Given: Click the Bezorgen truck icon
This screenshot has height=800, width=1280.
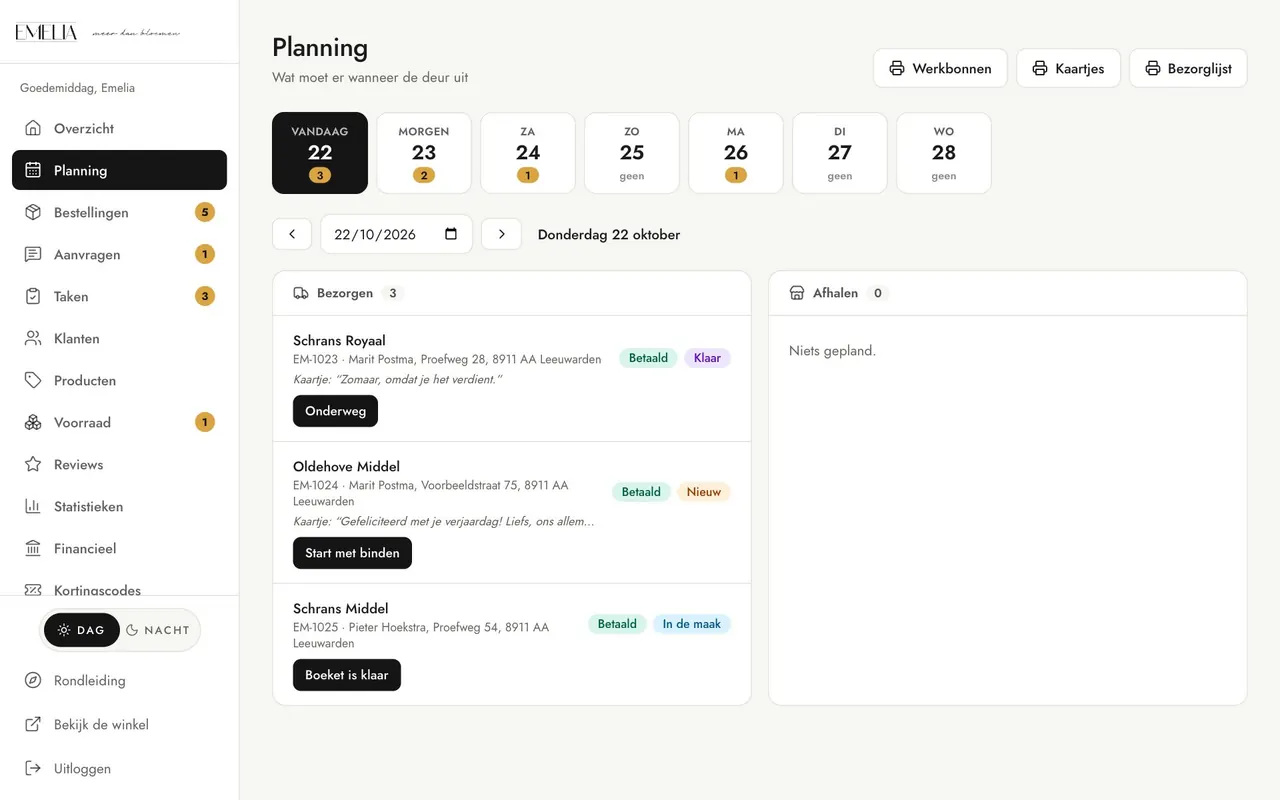Looking at the screenshot, I should tap(301, 293).
